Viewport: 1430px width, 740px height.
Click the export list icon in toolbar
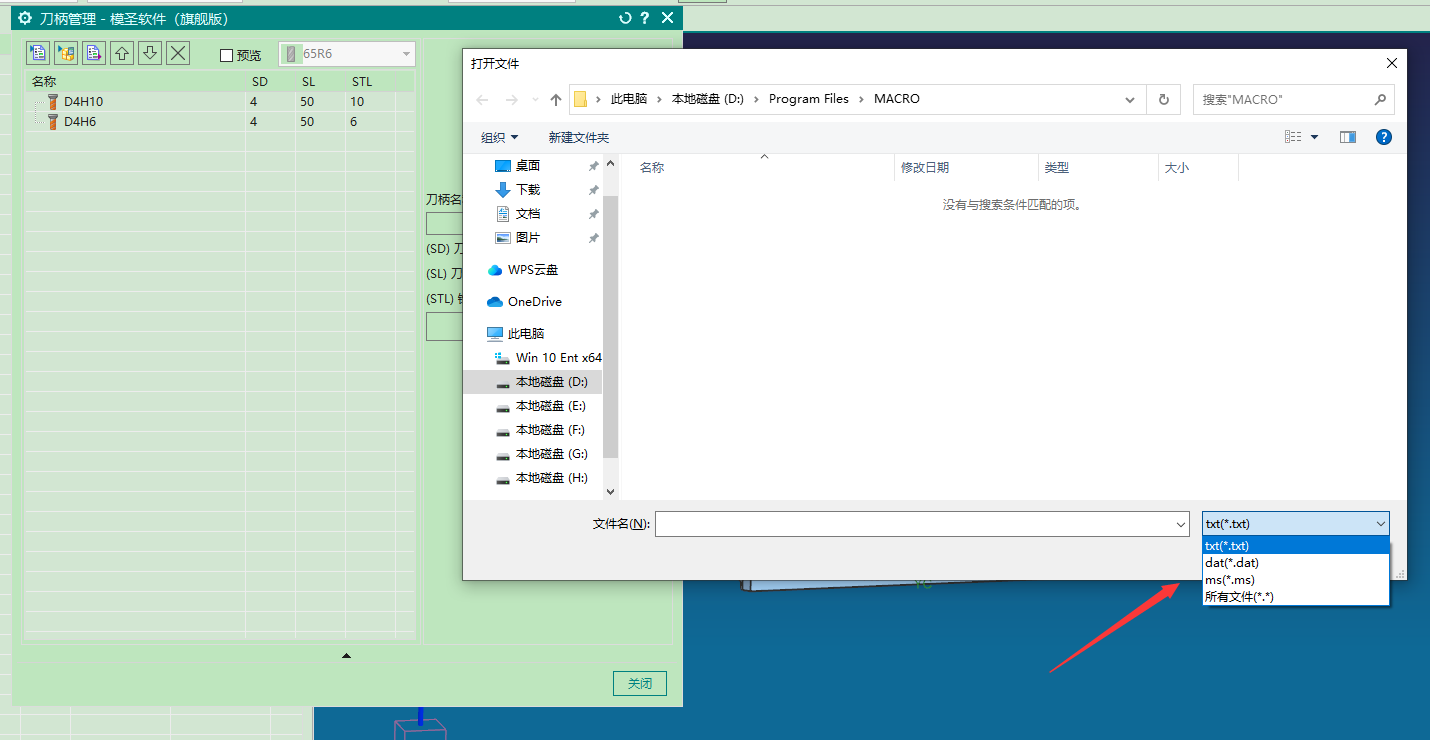94,53
